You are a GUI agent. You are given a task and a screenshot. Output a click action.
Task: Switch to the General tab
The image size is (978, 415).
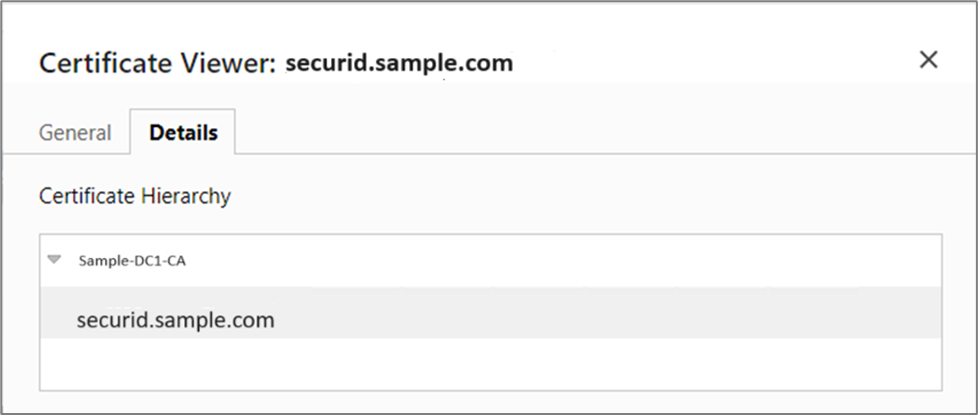75,133
